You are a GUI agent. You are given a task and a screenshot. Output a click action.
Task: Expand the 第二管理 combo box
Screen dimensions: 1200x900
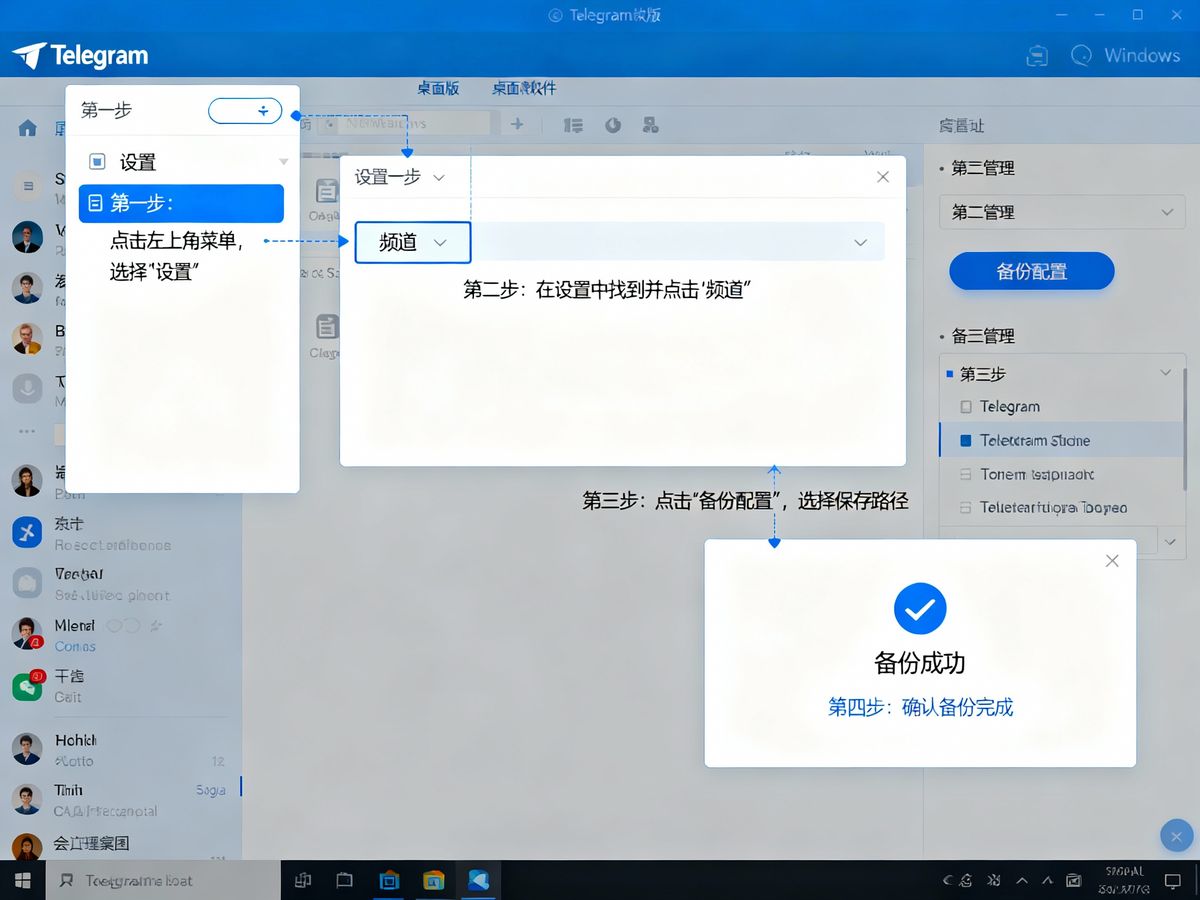pos(1061,212)
